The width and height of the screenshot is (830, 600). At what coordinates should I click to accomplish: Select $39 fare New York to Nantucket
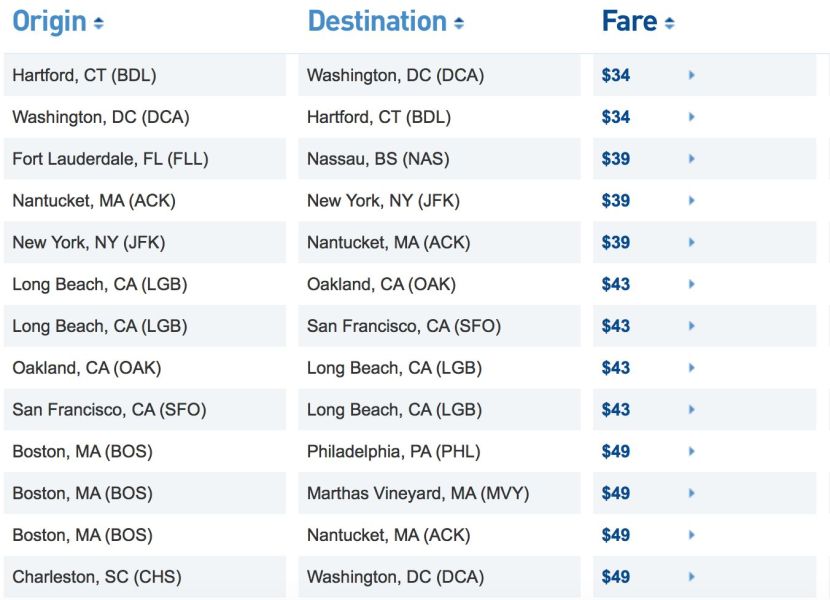[616, 243]
